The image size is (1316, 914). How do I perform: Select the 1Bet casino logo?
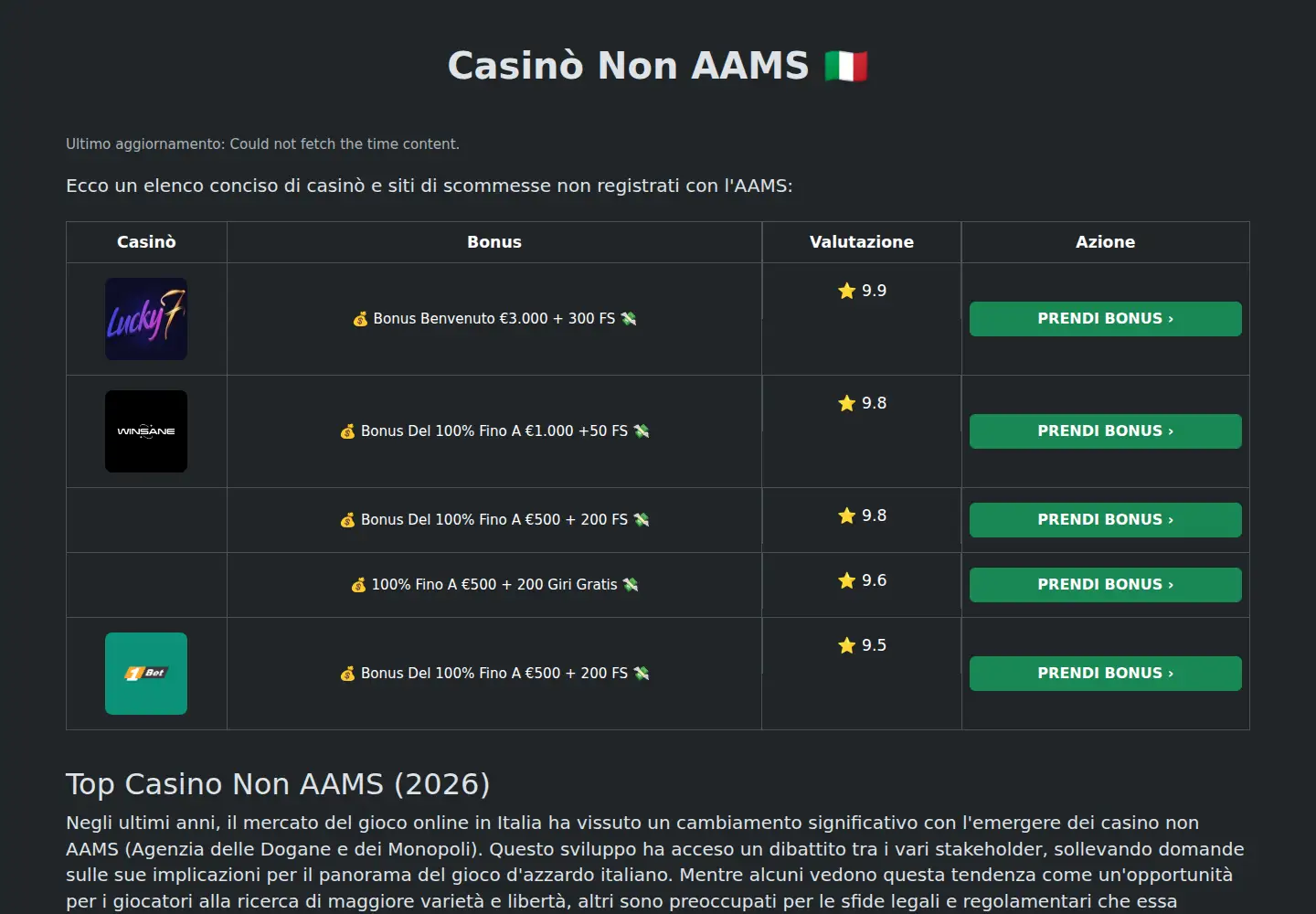click(x=146, y=674)
